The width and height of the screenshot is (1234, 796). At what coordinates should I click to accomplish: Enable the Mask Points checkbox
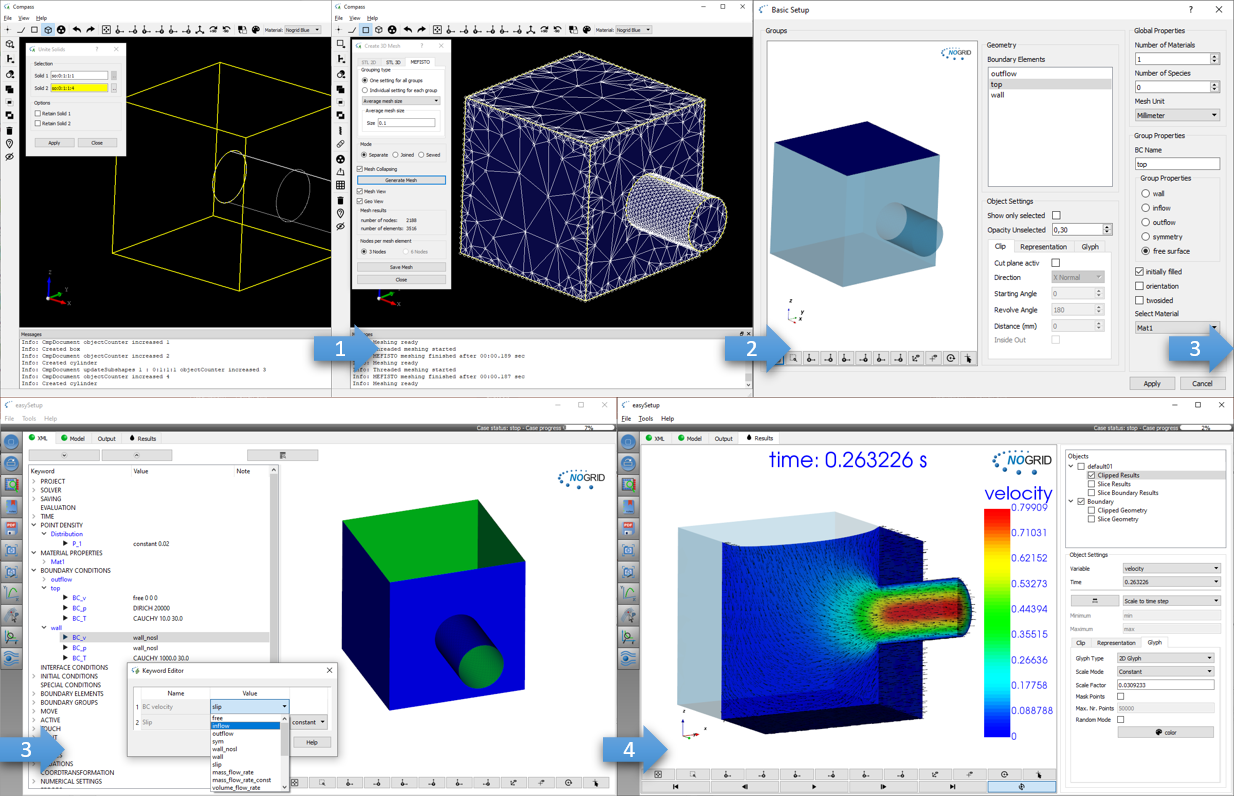pos(1121,696)
